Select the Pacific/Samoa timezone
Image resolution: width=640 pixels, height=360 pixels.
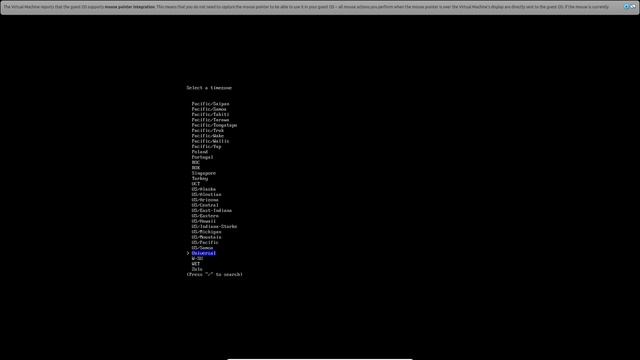click(x=209, y=109)
